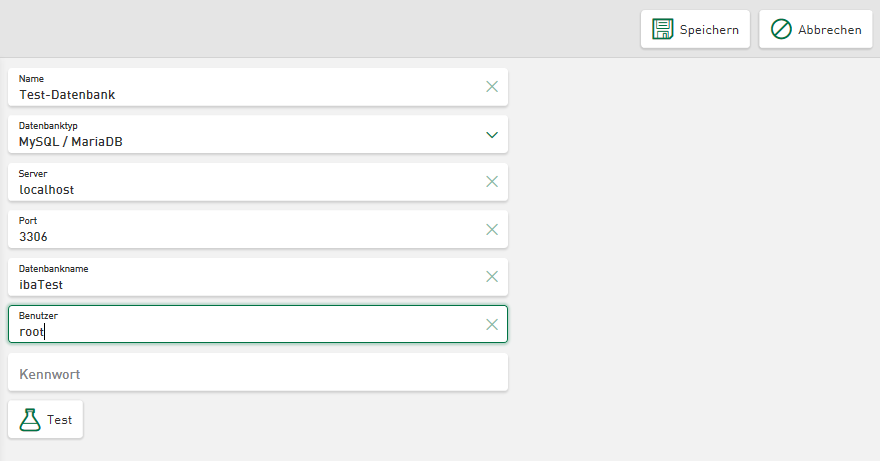The image size is (880, 461).
Task: Clear the Name field with its X
Action: pyautogui.click(x=491, y=87)
